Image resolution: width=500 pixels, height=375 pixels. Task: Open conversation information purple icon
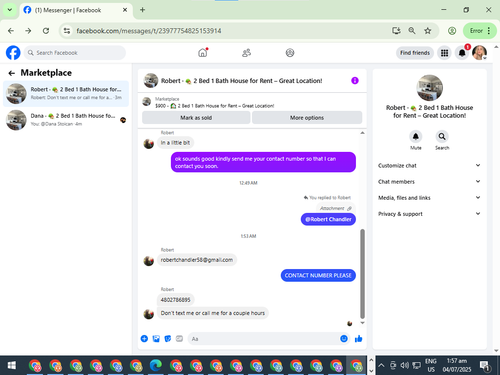point(355,81)
